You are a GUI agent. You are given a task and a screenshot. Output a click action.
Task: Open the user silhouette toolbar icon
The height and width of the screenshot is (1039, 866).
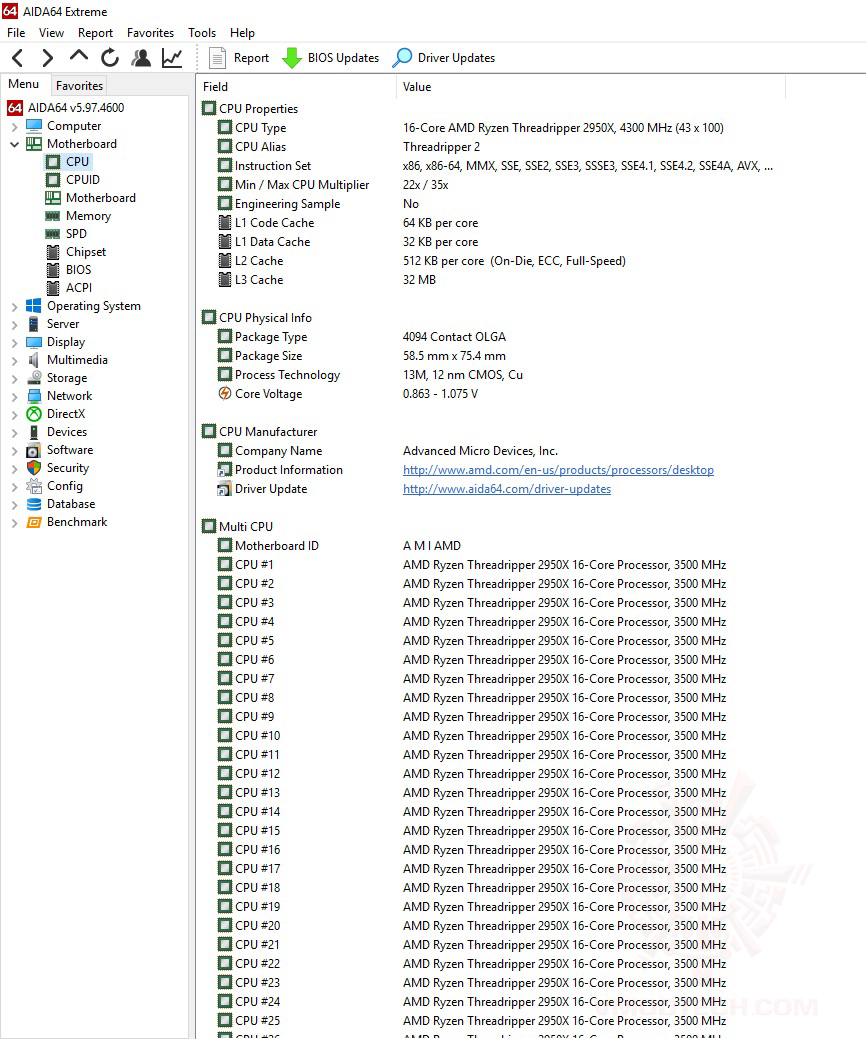tap(140, 58)
